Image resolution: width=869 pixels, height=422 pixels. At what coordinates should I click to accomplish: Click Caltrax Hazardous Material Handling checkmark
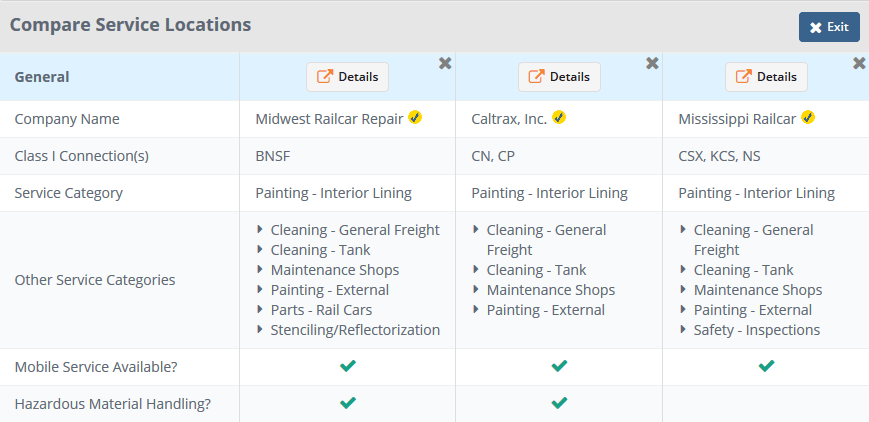[559, 403]
